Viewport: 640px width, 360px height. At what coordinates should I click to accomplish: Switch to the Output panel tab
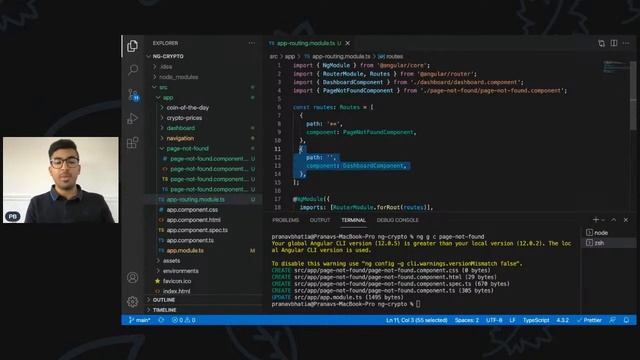point(320,220)
